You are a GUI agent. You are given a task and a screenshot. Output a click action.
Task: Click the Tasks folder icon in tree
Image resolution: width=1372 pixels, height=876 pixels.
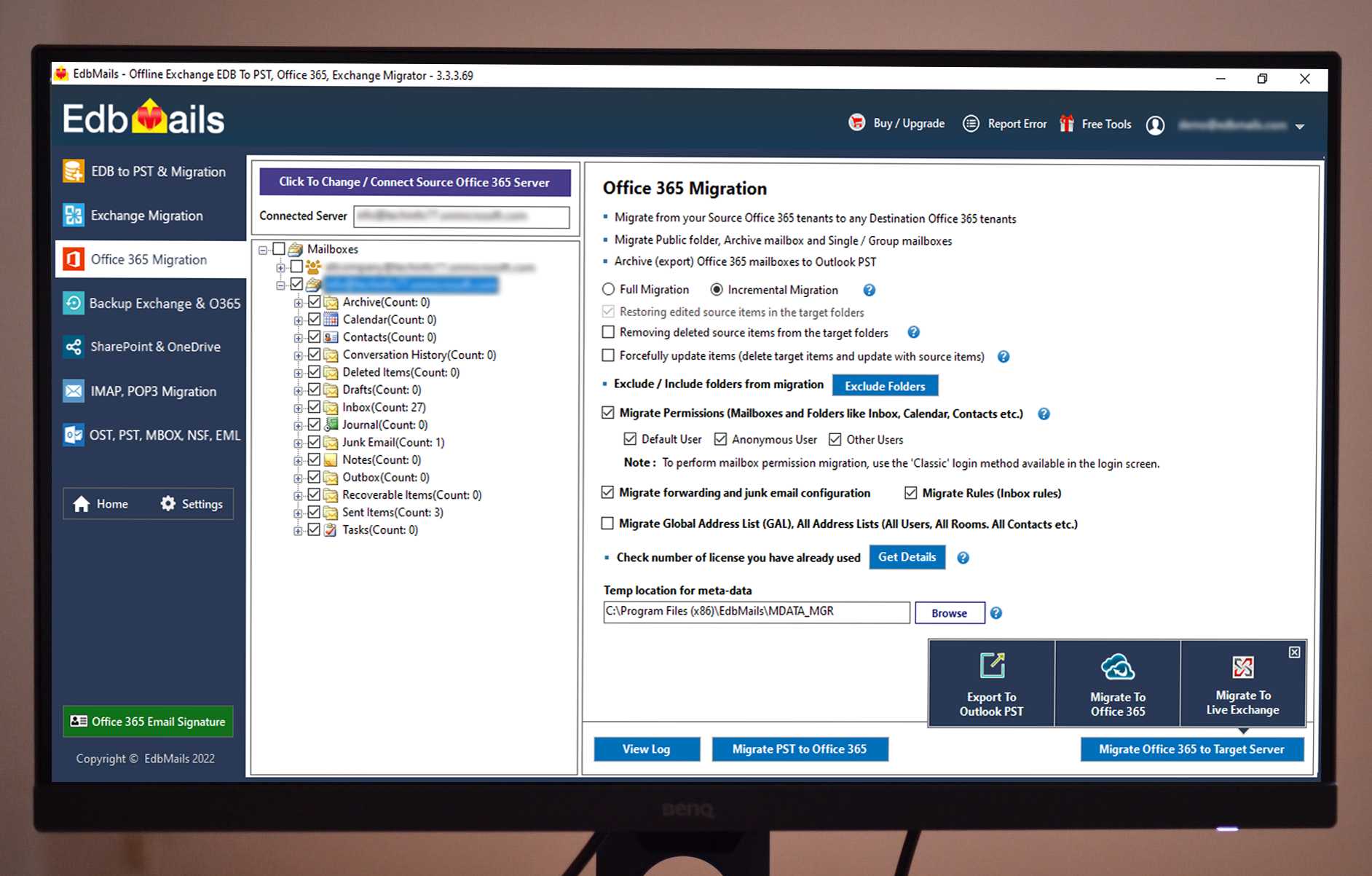coord(331,529)
